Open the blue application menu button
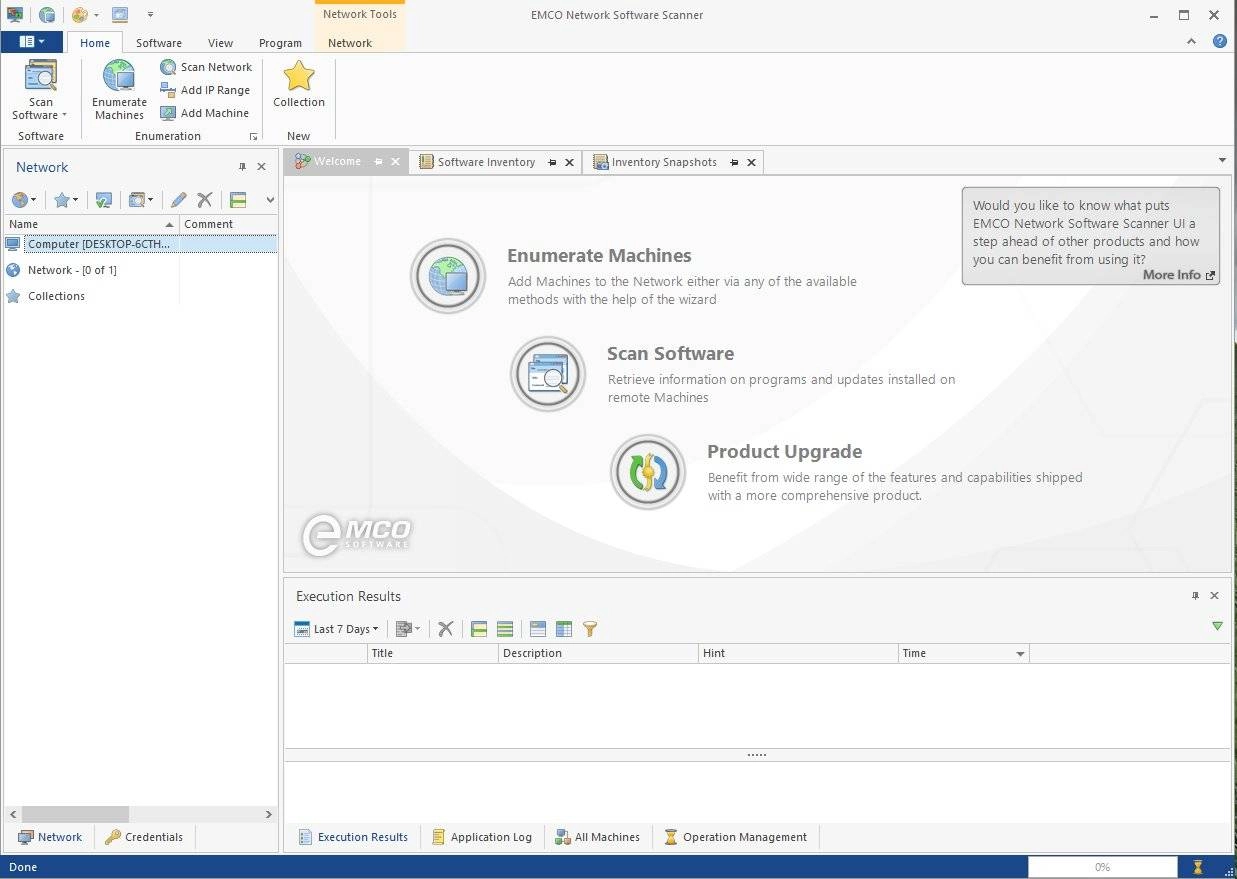 [x=32, y=42]
